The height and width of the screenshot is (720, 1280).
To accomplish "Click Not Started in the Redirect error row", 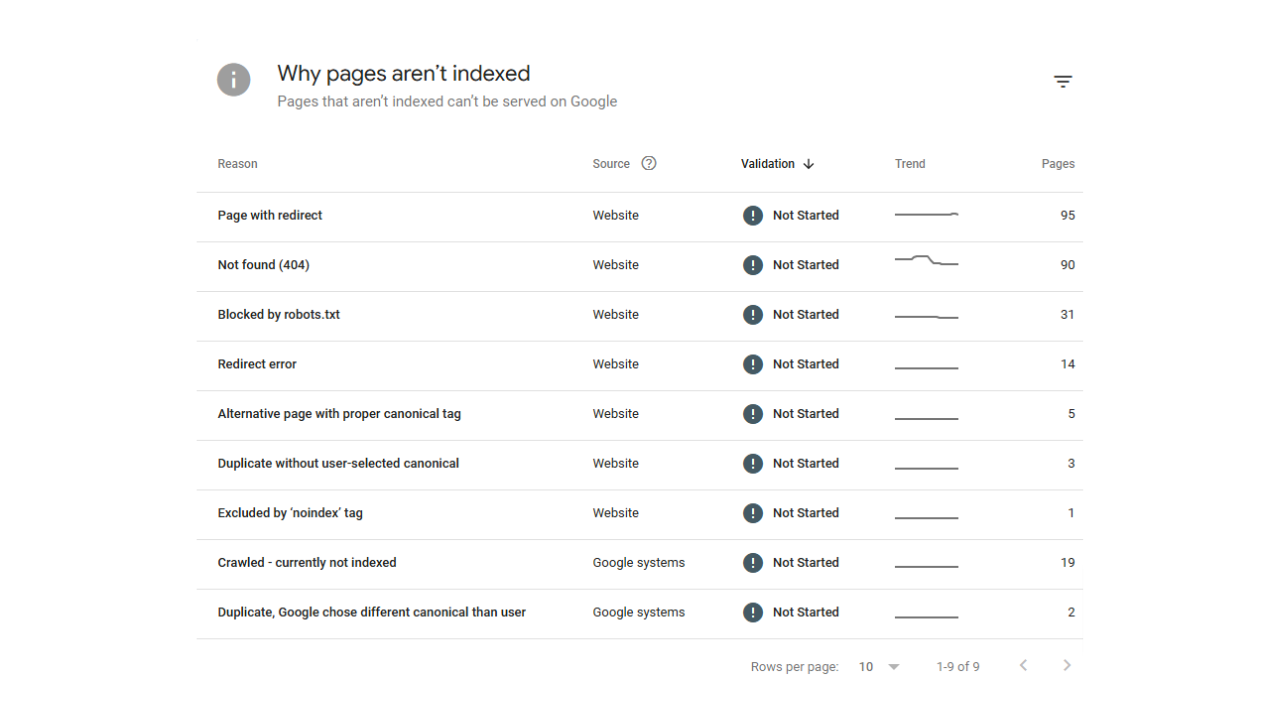I will [806, 364].
